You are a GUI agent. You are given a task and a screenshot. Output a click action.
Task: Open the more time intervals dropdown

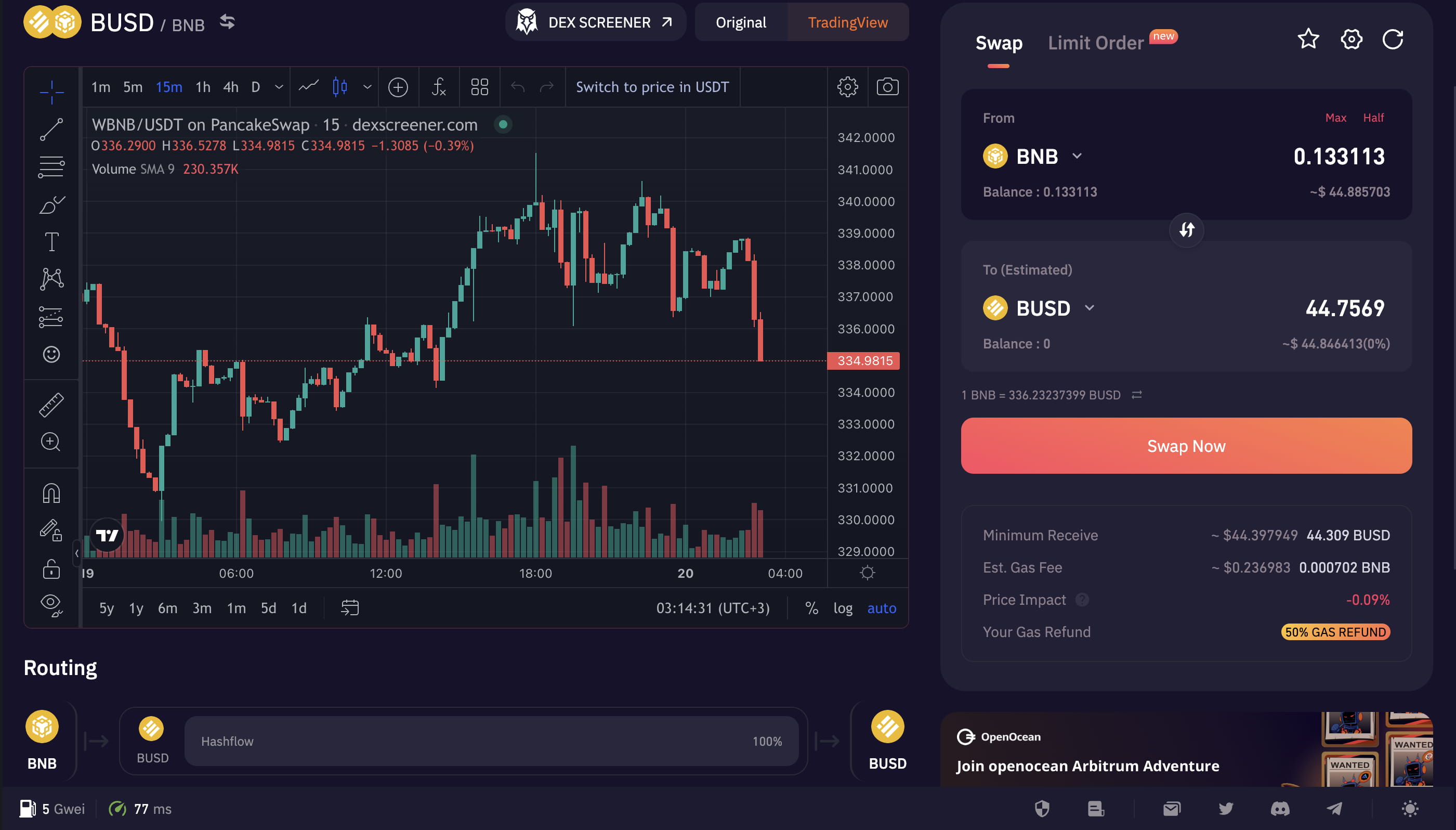click(279, 87)
